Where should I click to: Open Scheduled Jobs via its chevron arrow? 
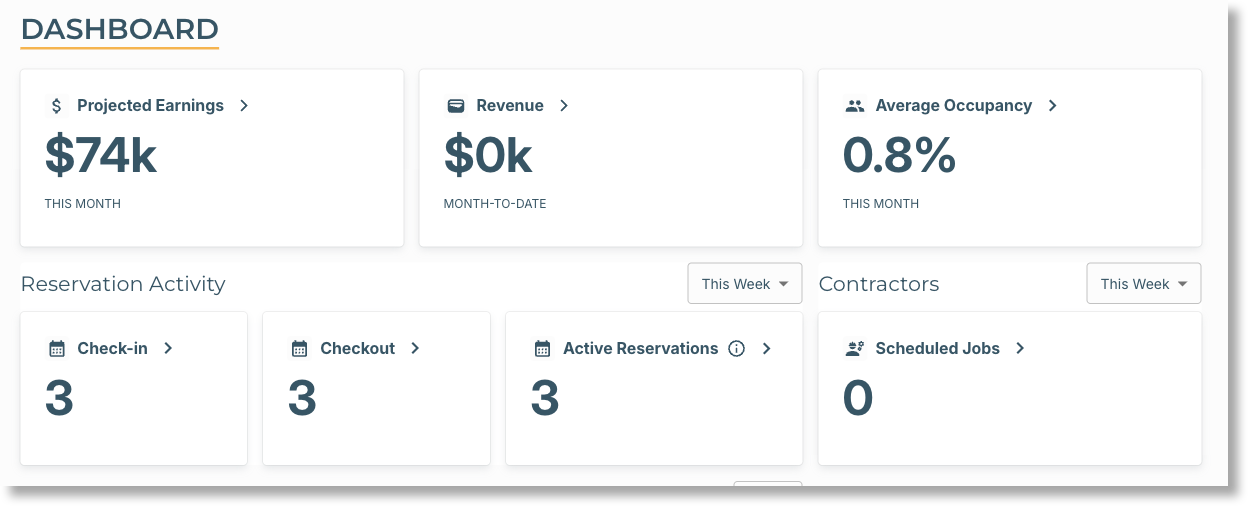[1020, 349]
